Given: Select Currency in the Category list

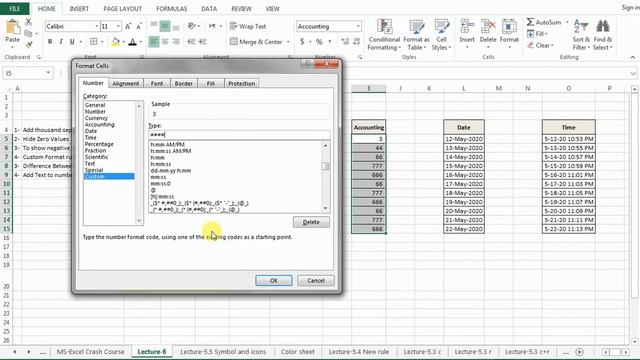Looking at the screenshot, I should click(x=96, y=118).
